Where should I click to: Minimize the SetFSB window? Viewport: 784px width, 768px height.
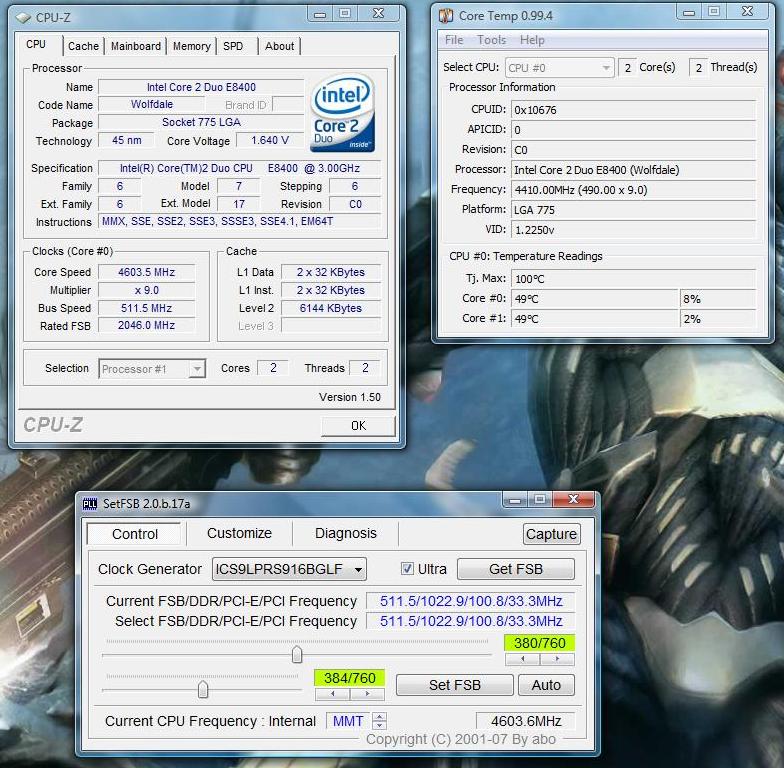click(x=515, y=500)
